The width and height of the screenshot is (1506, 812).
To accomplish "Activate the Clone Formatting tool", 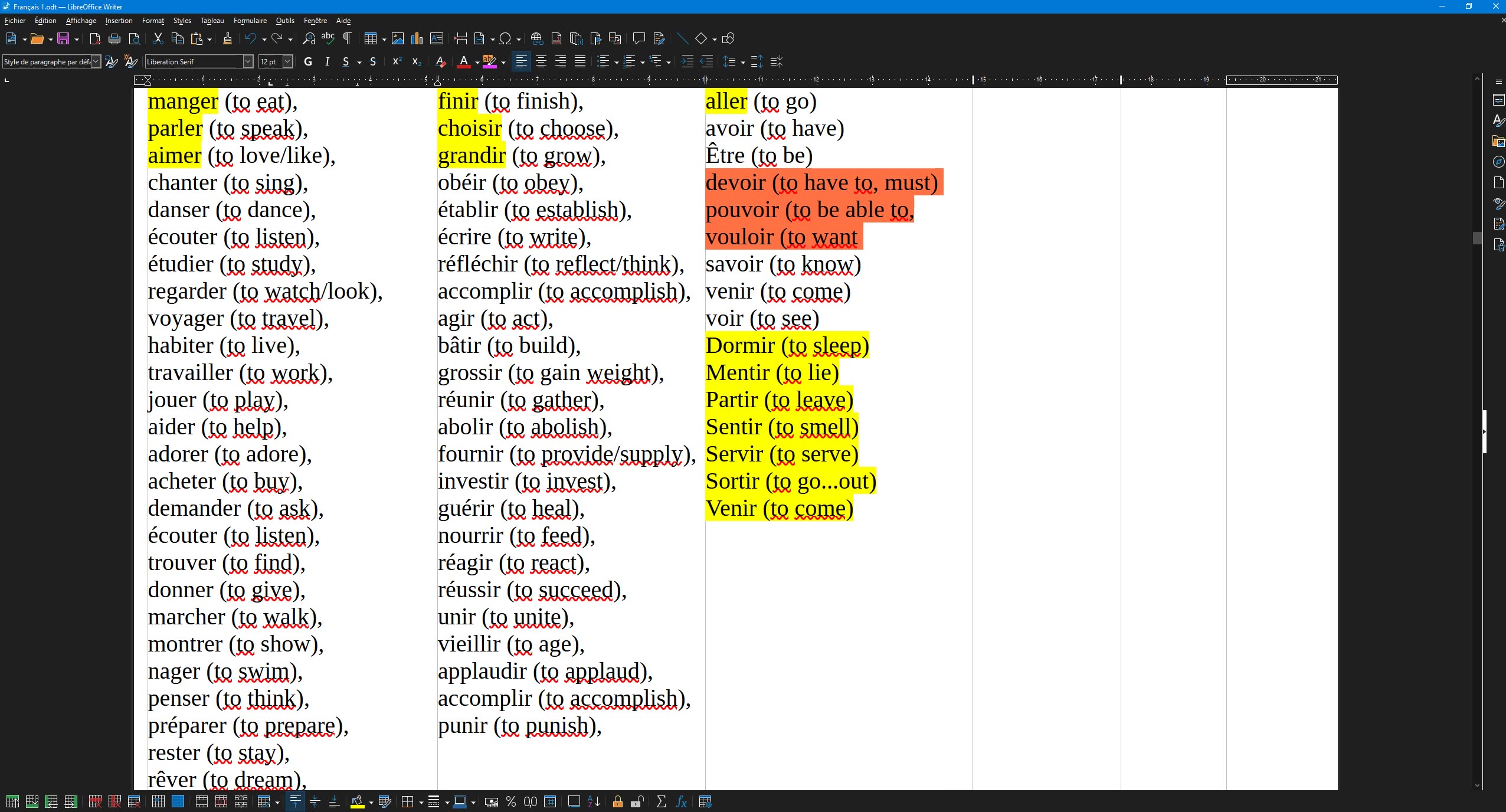I will (x=227, y=38).
